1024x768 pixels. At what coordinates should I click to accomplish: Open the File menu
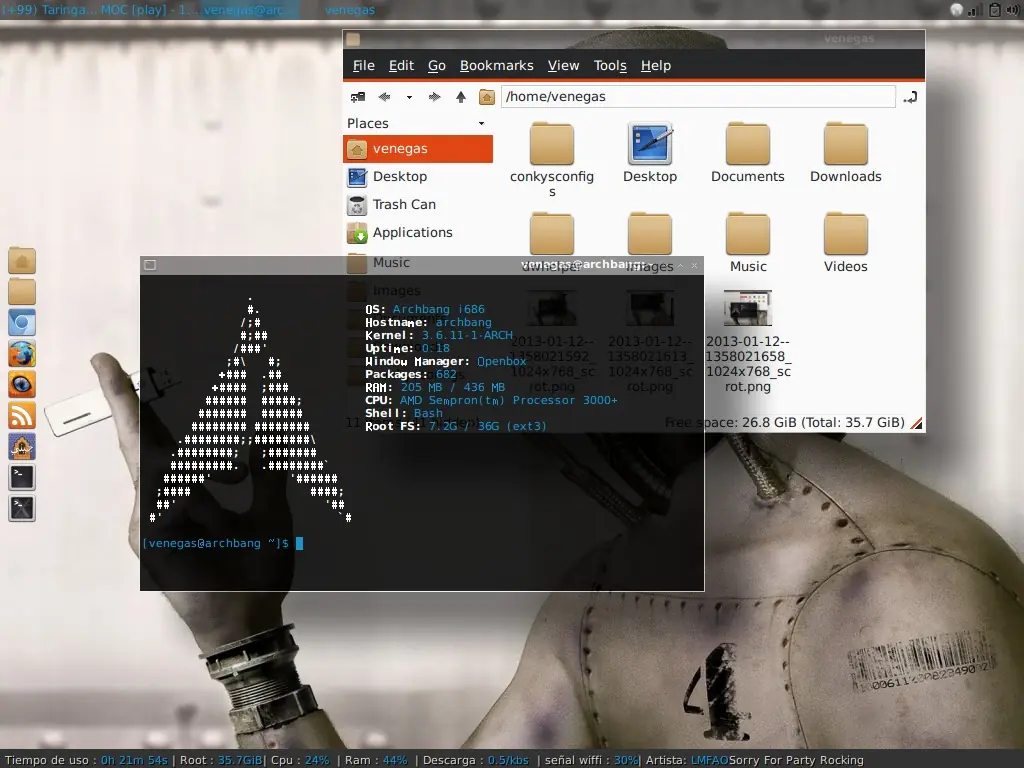(364, 65)
